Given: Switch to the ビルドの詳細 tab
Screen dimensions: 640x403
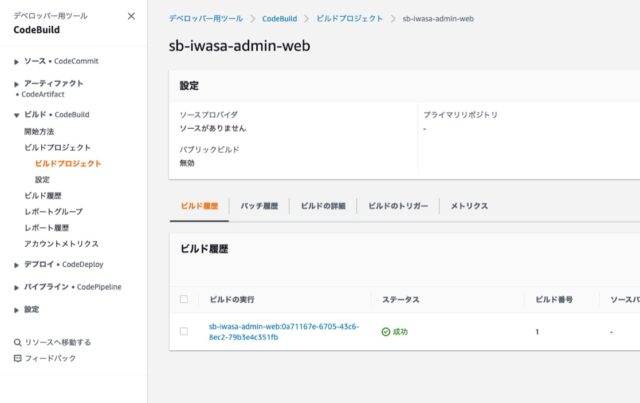Looking at the screenshot, I should [x=323, y=206].
